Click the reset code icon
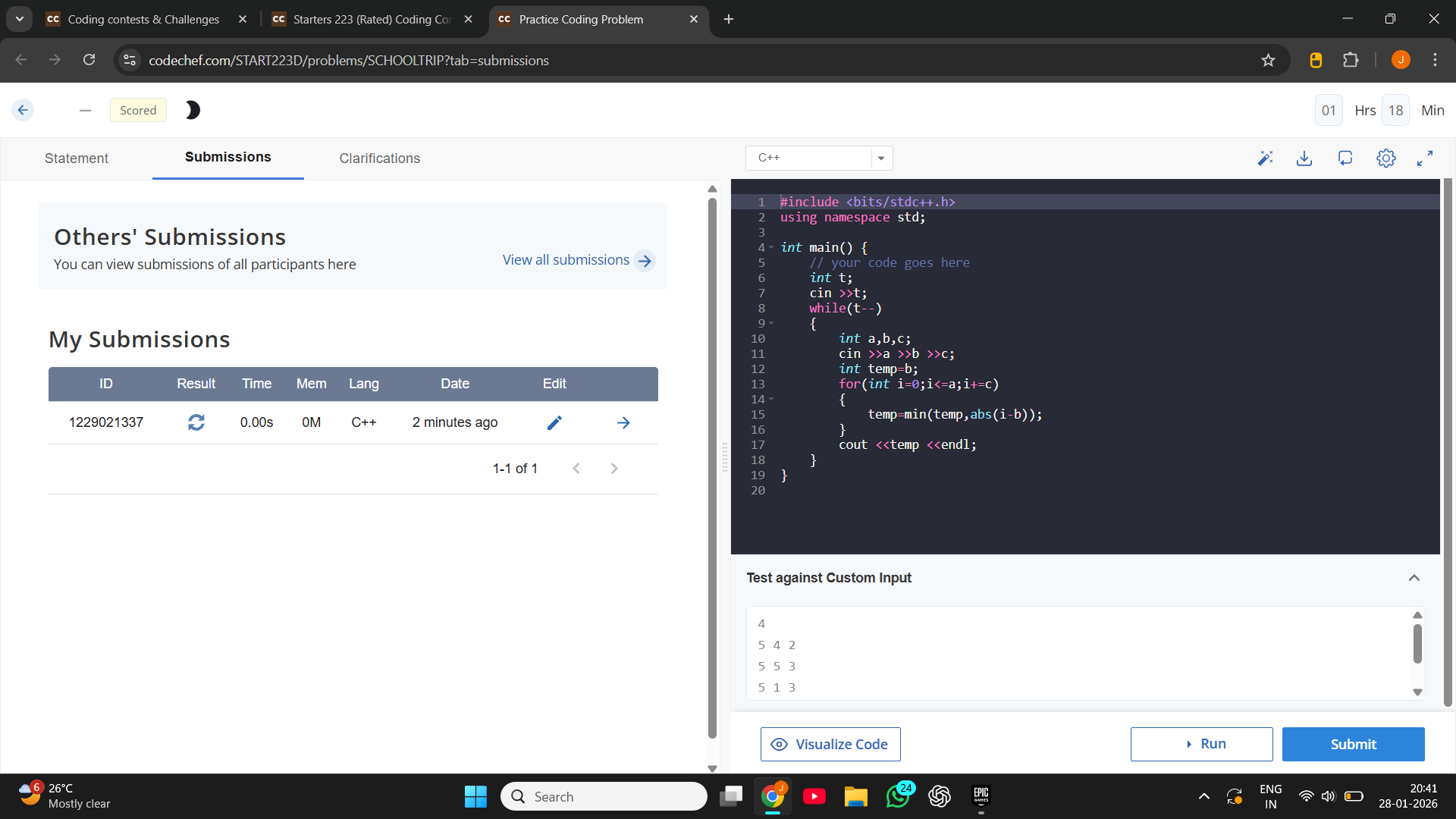Viewport: 1456px width, 819px height. tap(1345, 158)
